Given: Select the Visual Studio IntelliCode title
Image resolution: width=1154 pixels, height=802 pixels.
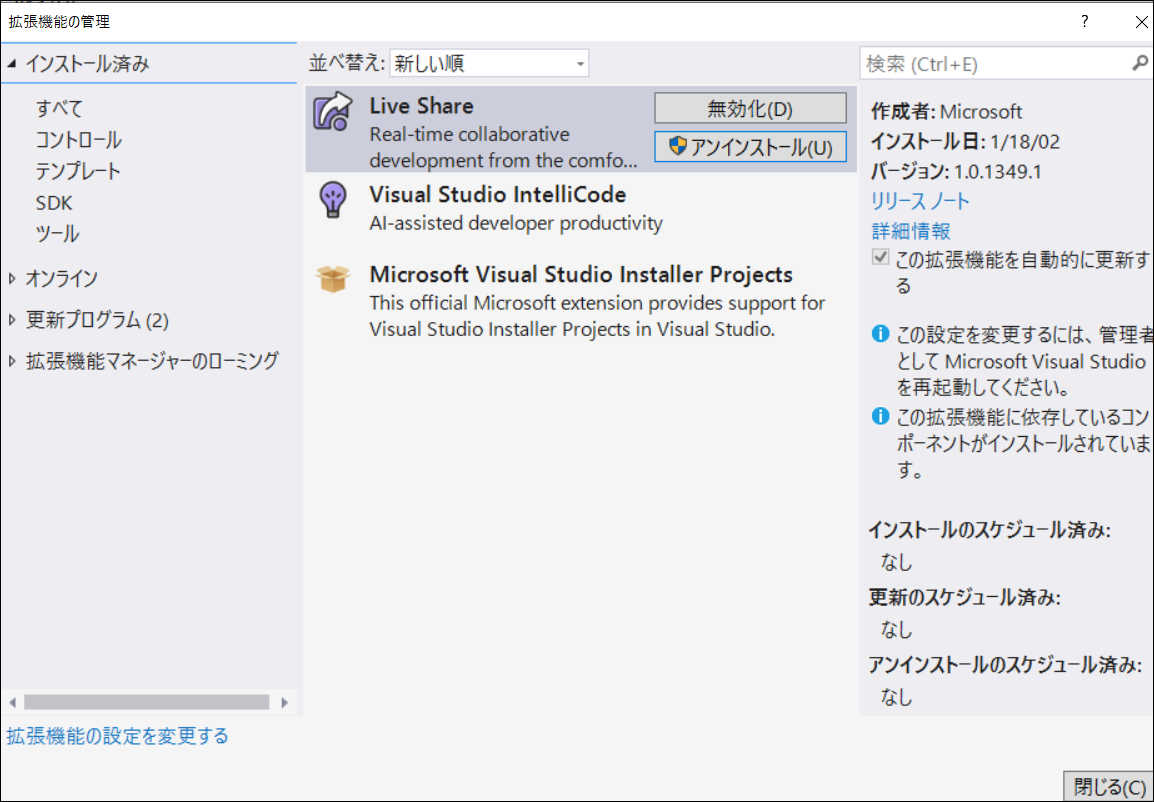Looking at the screenshot, I should tap(498, 195).
